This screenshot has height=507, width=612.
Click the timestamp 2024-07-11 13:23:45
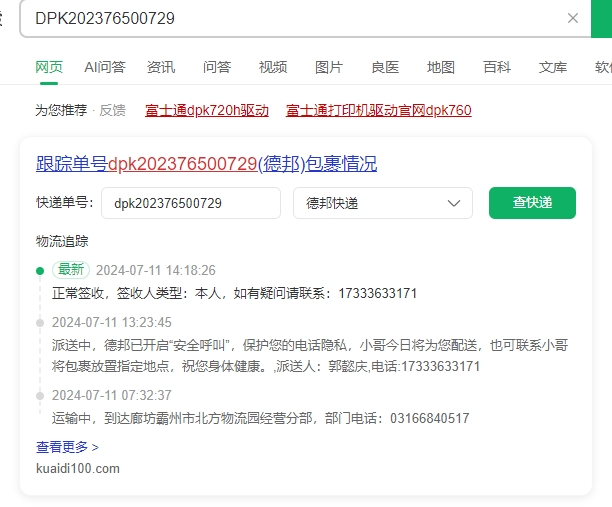click(112, 322)
